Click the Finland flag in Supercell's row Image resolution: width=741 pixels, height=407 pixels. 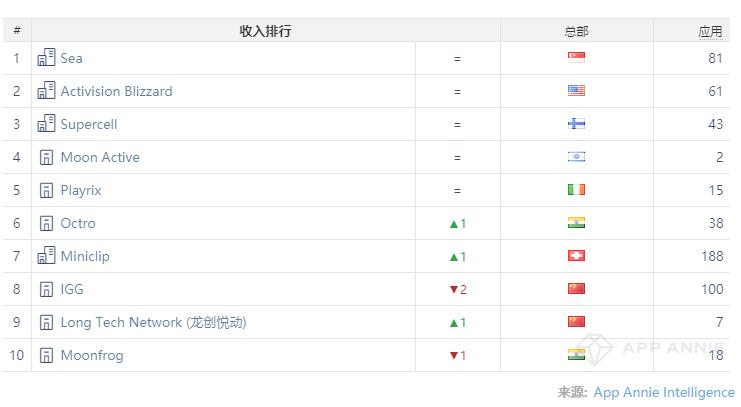coord(576,123)
